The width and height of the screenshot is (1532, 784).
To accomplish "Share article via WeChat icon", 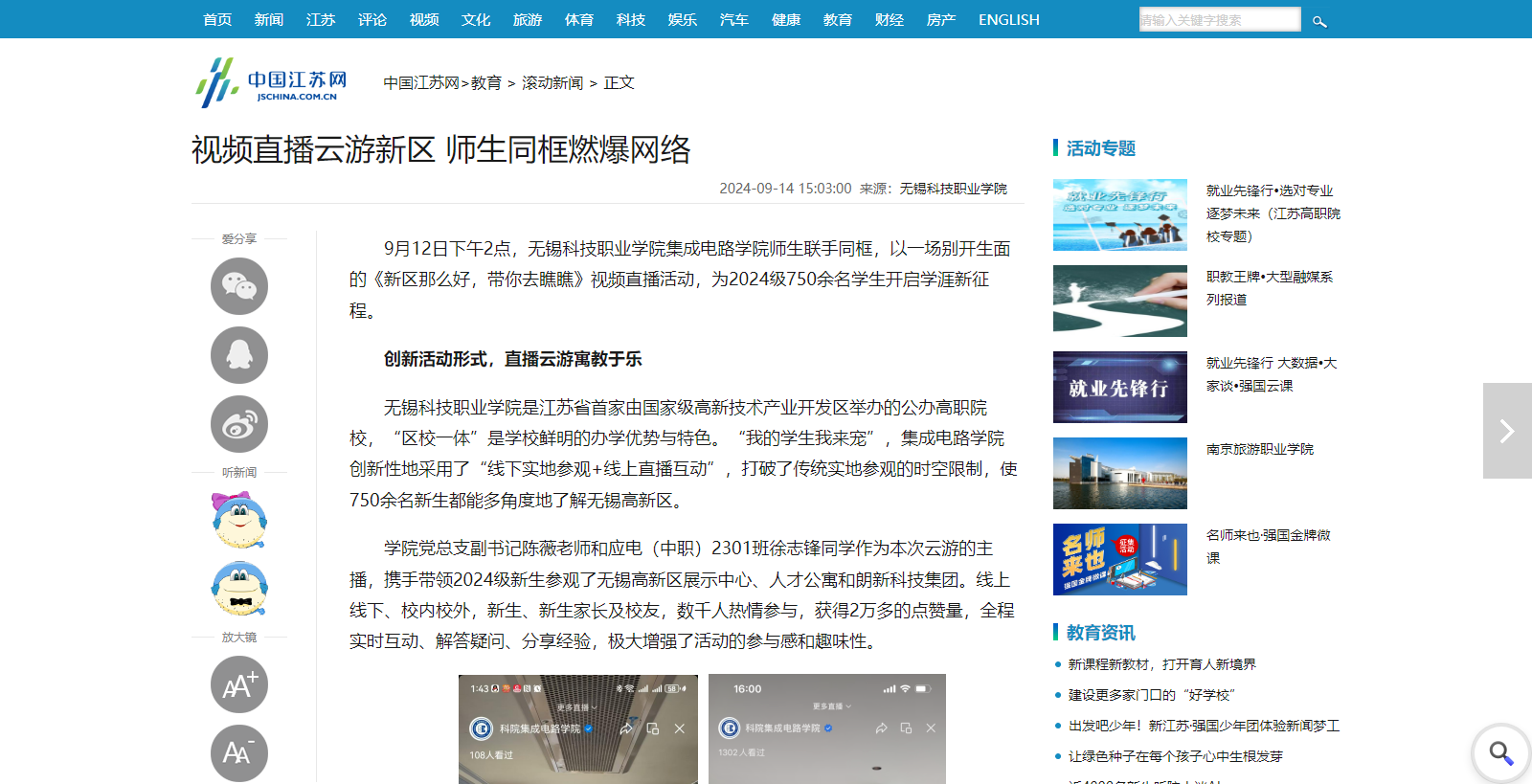I will click(239, 286).
